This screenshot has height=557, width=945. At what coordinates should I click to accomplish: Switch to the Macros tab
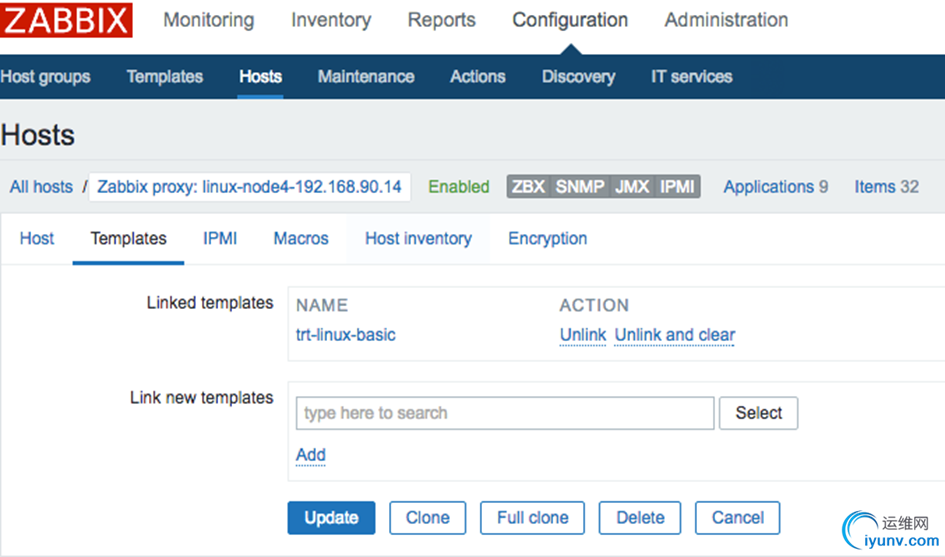pyautogui.click(x=301, y=238)
